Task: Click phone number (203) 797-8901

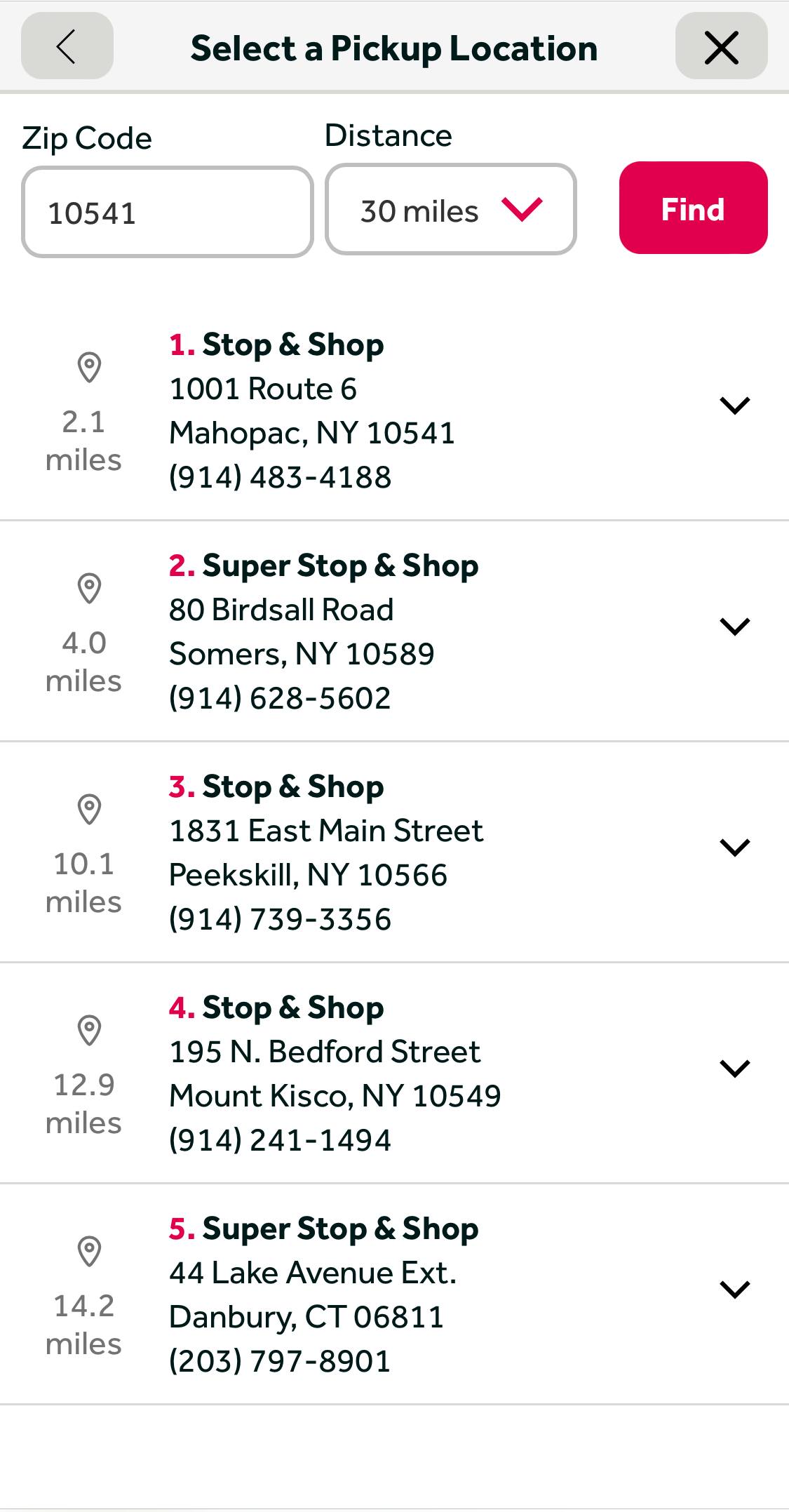Action: click(x=279, y=1360)
